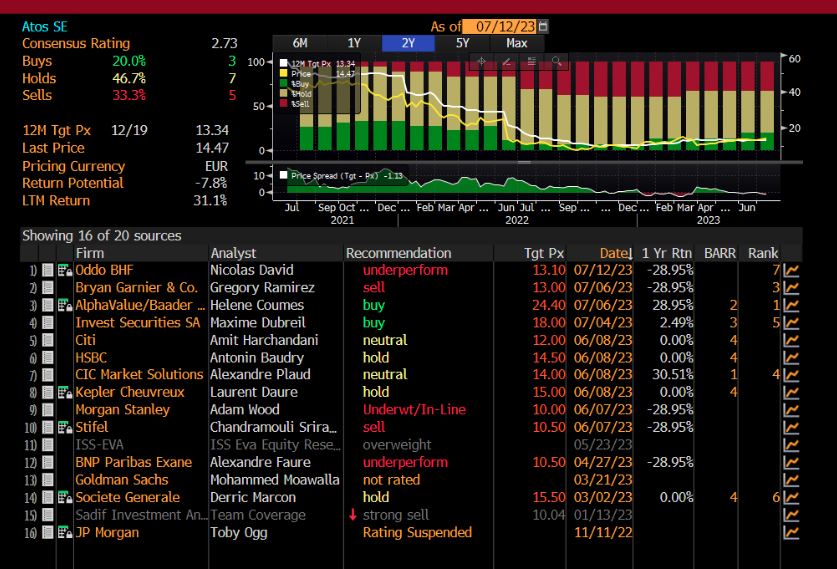
Task: Click target price 24.40 for AlphaValue/Baader
Action: pyautogui.click(x=549, y=306)
